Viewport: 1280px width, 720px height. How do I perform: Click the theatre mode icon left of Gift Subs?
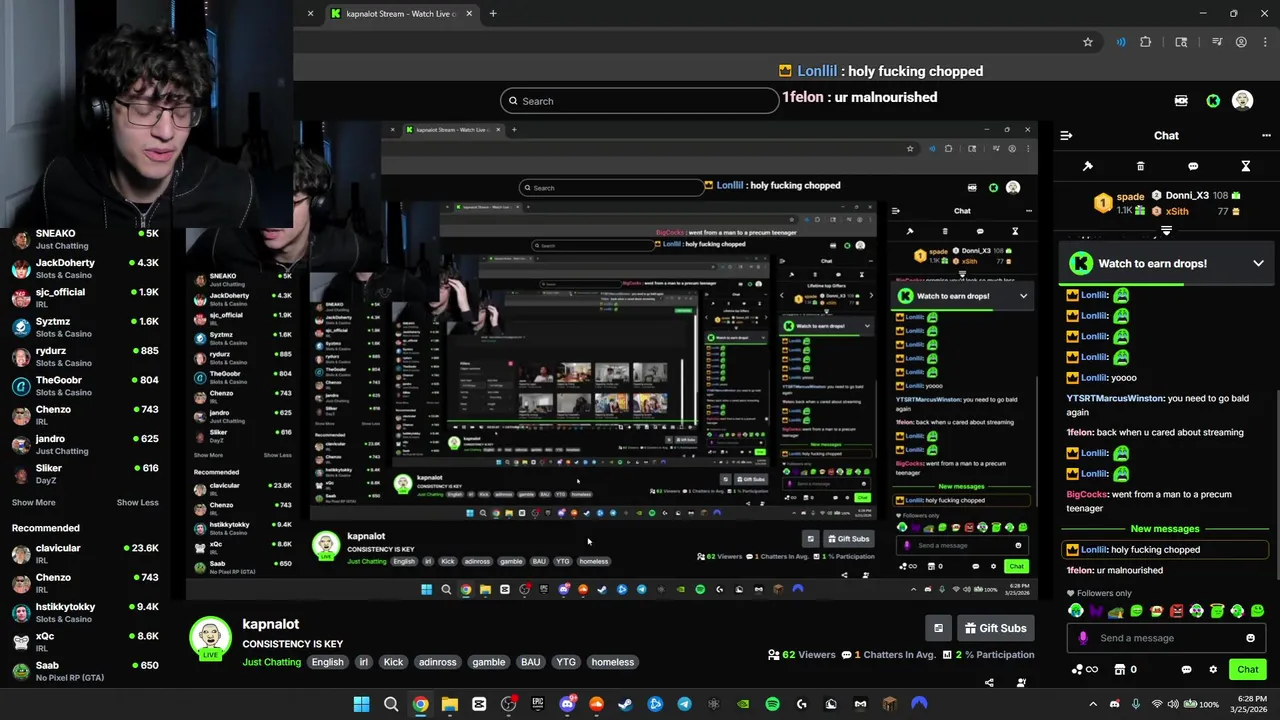click(x=938, y=628)
